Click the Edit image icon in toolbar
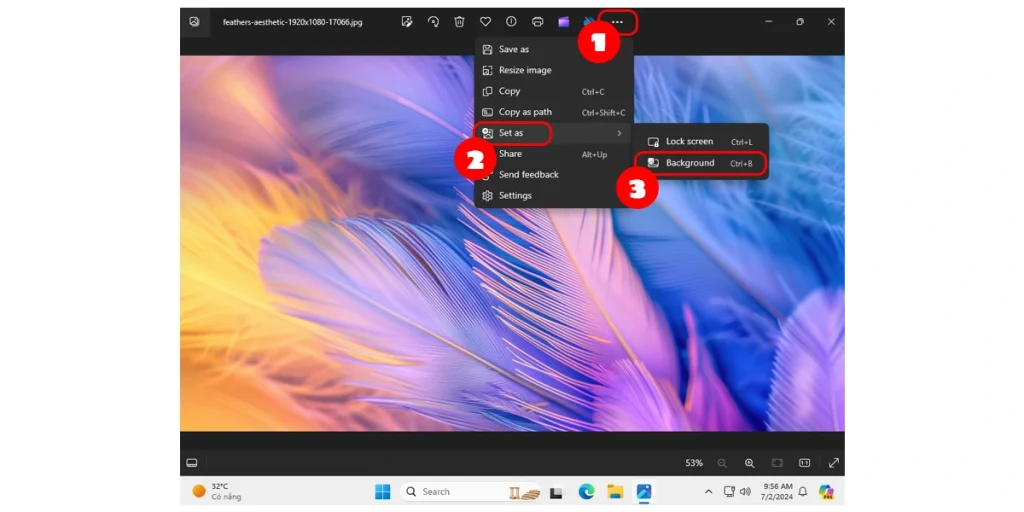Viewport: 1024px width, 512px height. tap(407, 21)
